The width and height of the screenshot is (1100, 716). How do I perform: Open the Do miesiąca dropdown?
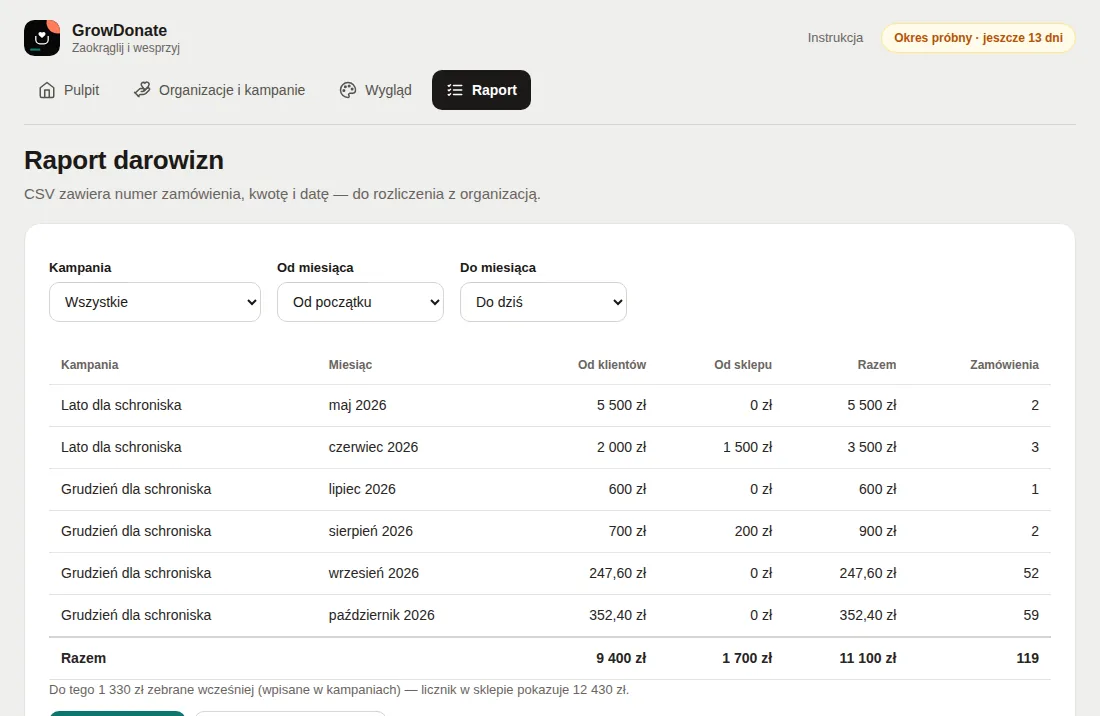(544, 302)
